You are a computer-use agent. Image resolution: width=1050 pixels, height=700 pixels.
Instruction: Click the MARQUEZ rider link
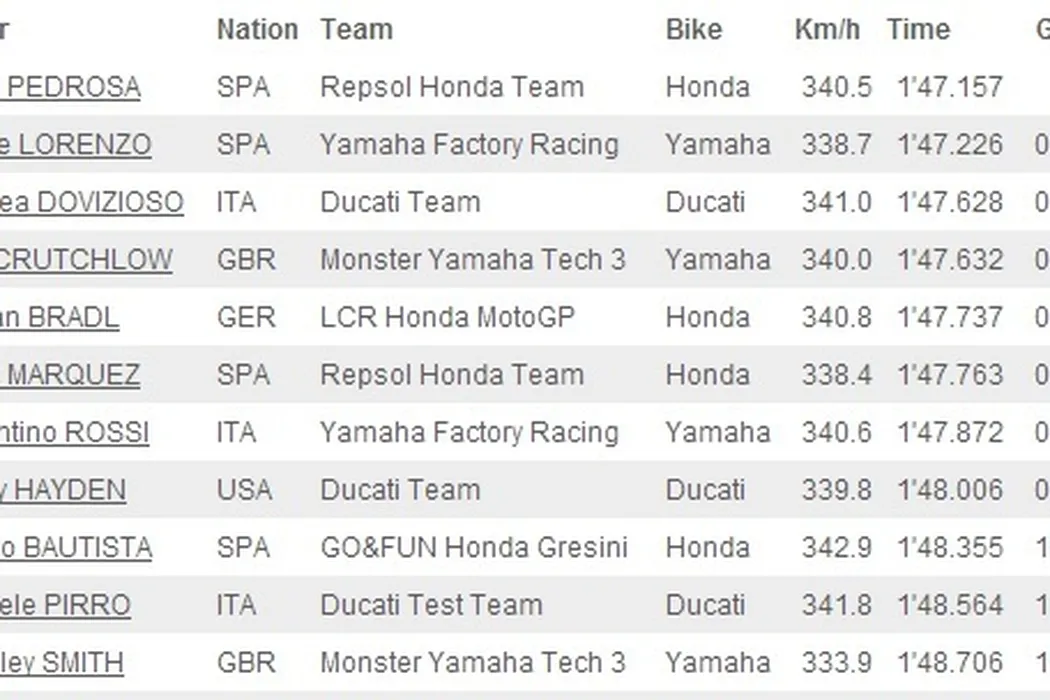72,376
